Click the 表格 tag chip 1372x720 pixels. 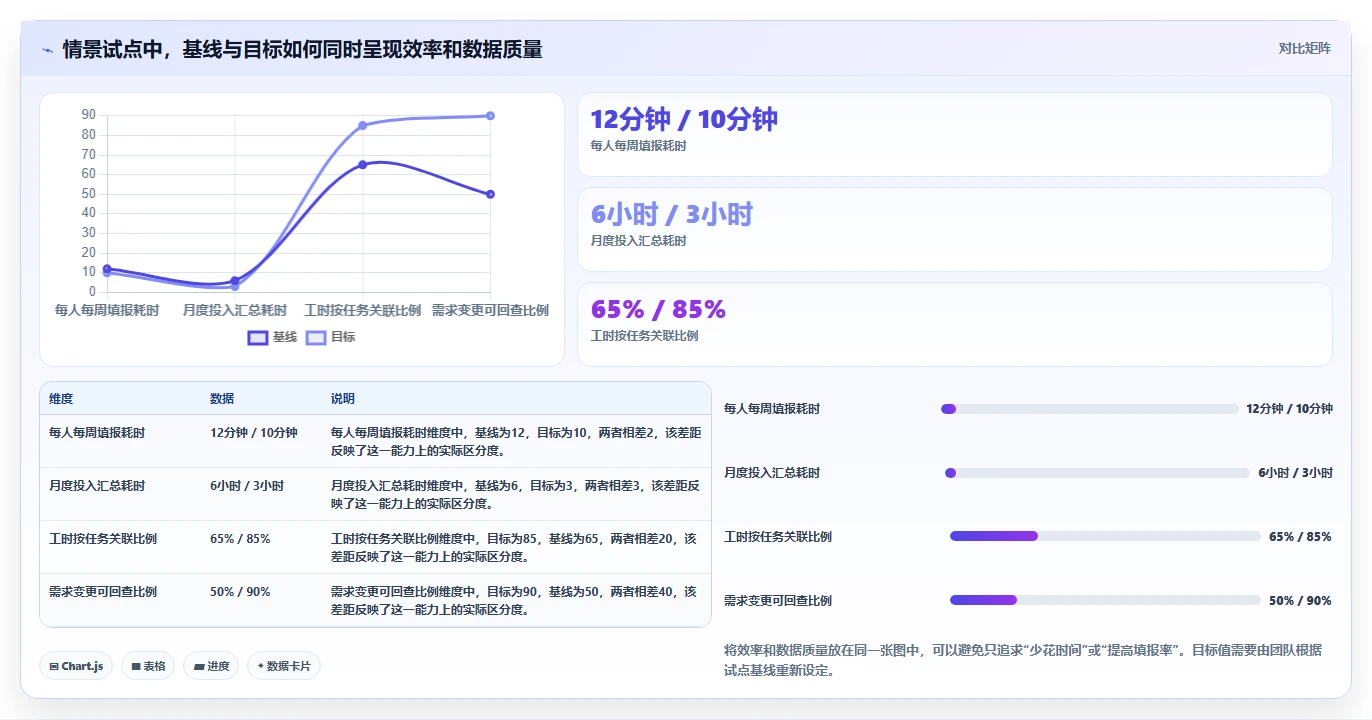148,666
